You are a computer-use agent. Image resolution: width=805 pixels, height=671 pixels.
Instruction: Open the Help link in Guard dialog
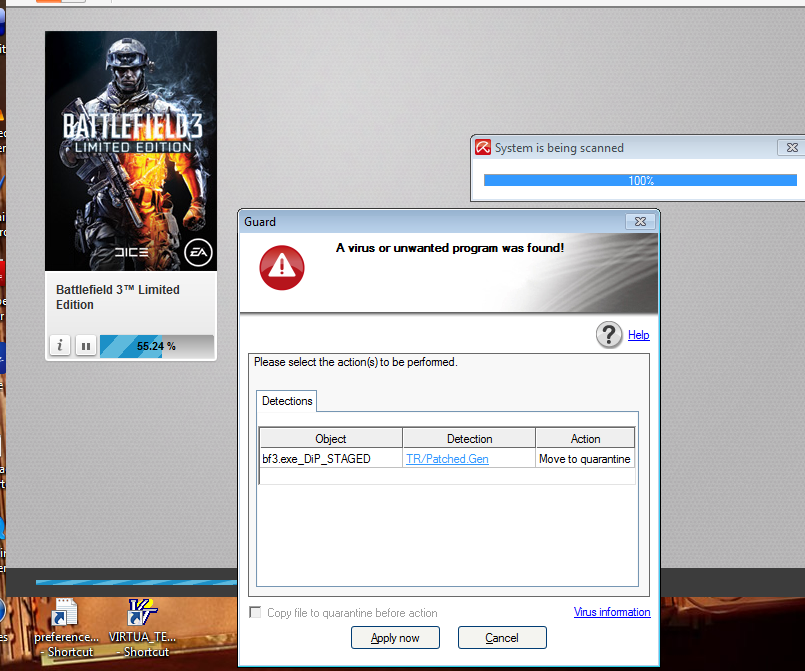pos(639,335)
